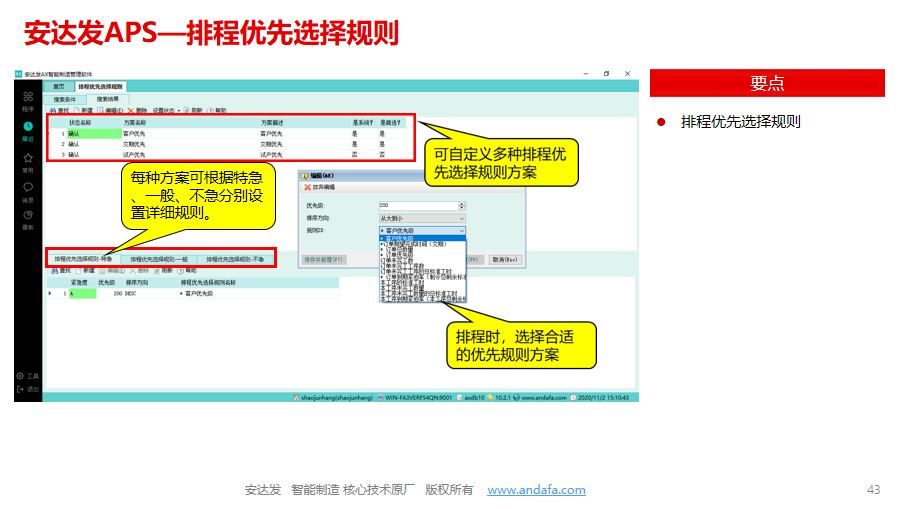907x509 pixels.
Task: Click the 安达发AX app icon in the title bar
Action: pyautogui.click(x=19, y=74)
